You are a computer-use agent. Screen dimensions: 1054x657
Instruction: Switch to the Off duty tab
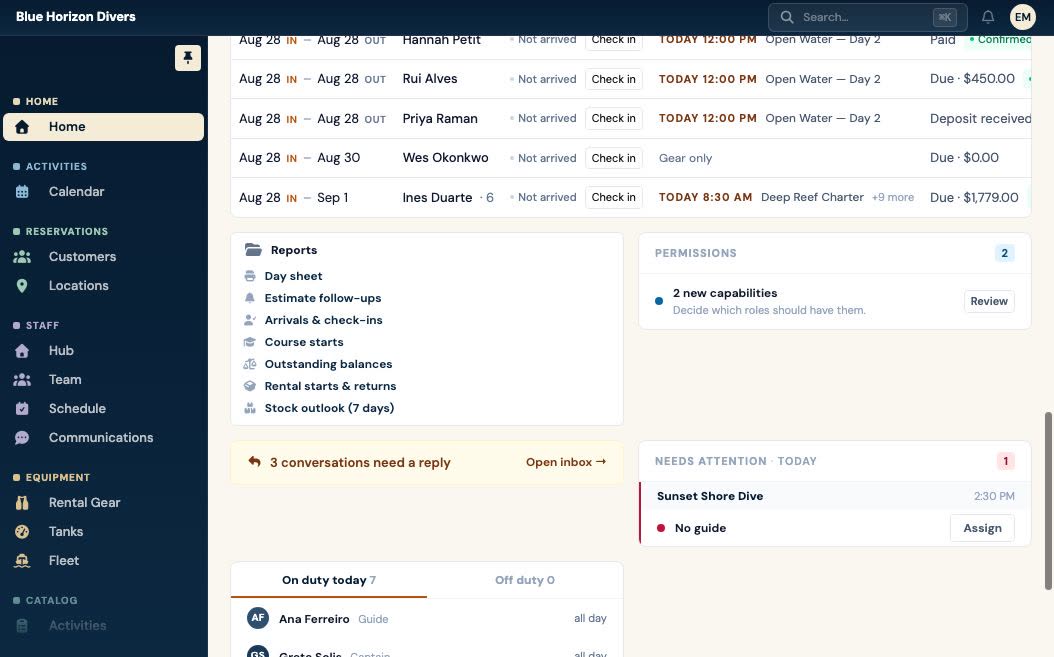coord(525,580)
